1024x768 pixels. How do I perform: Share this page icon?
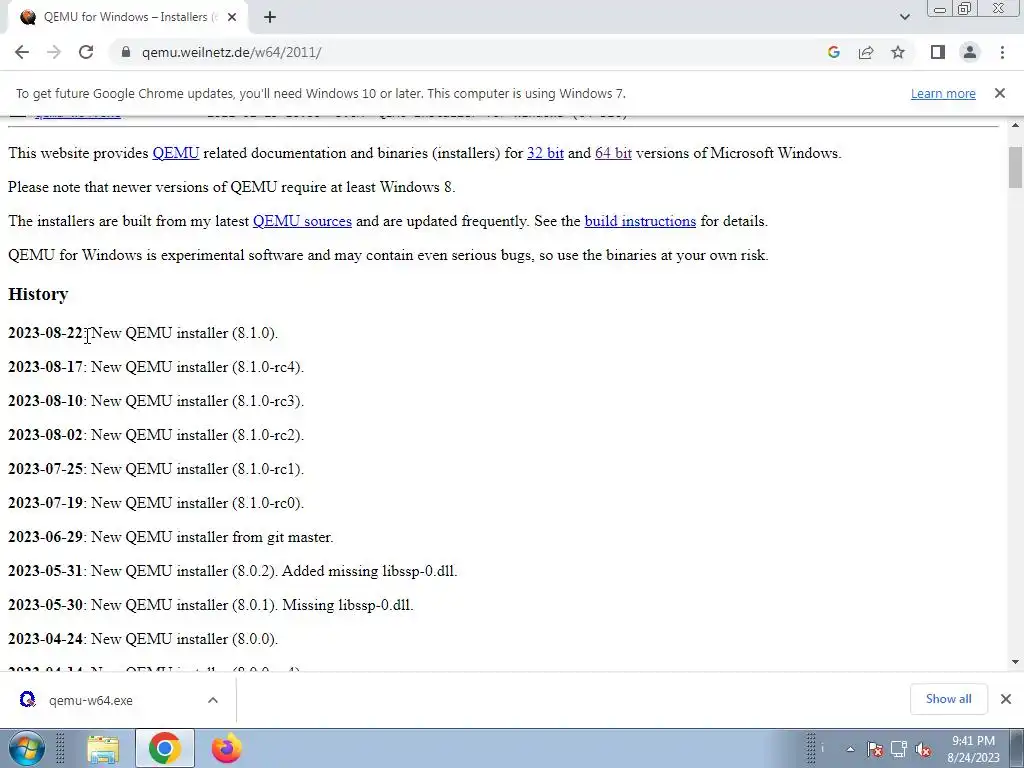[866, 52]
